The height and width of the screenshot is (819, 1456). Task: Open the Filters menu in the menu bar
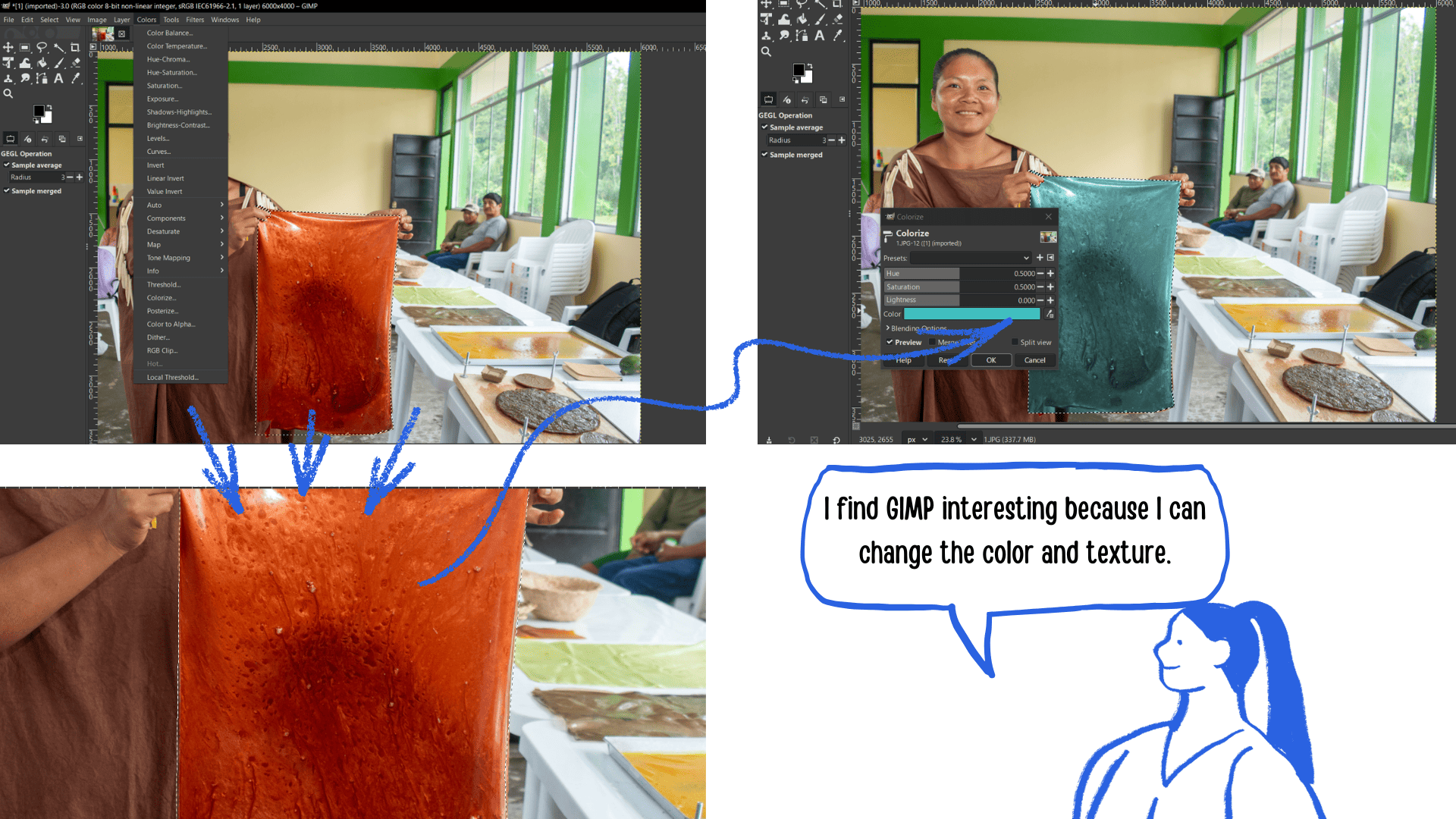195,20
